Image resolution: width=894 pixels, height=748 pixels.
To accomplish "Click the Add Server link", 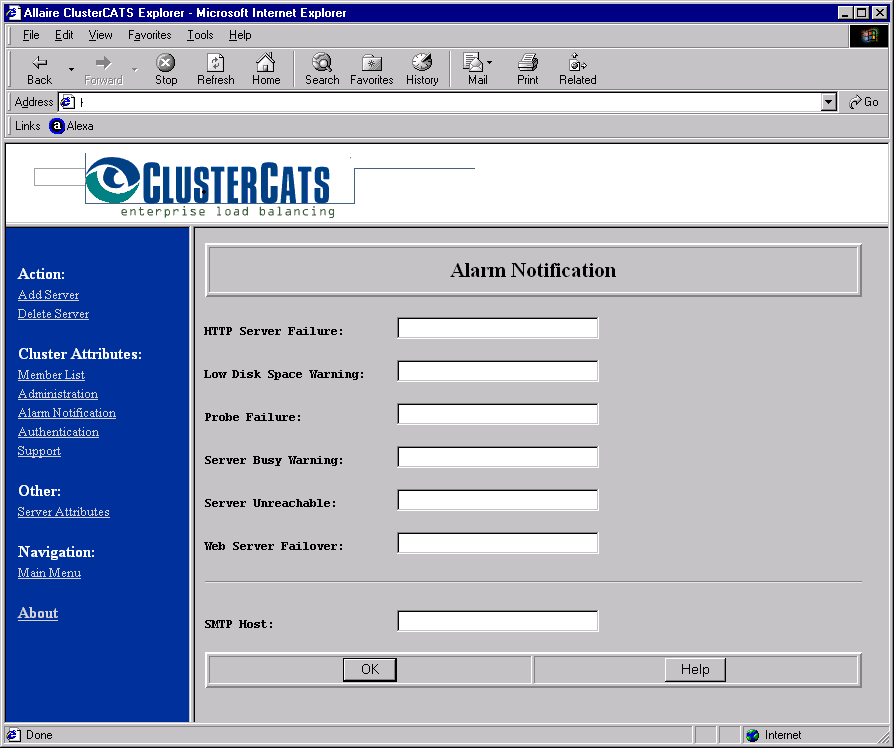I will (x=48, y=295).
